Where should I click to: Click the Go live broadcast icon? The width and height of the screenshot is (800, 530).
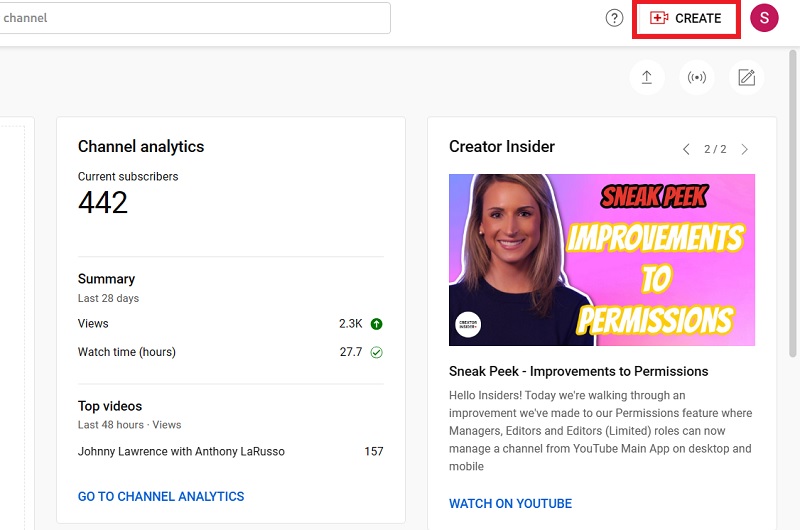[696, 78]
